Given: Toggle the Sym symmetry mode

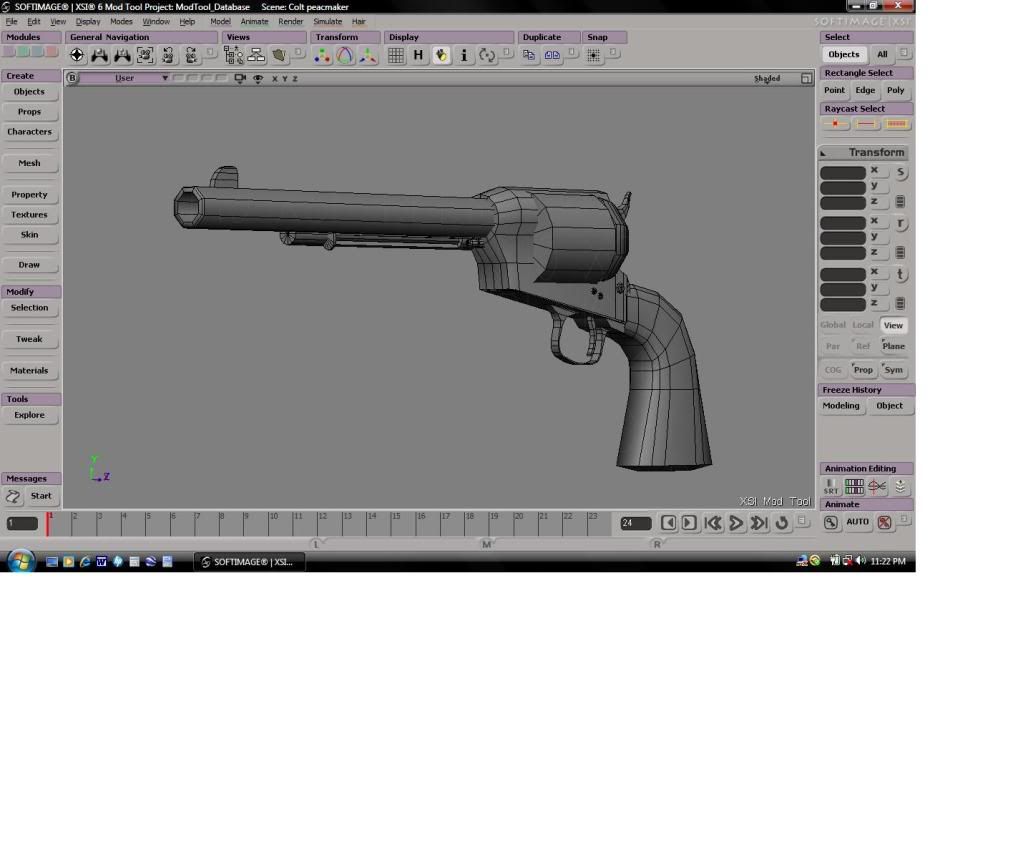Looking at the screenshot, I should tap(893, 370).
